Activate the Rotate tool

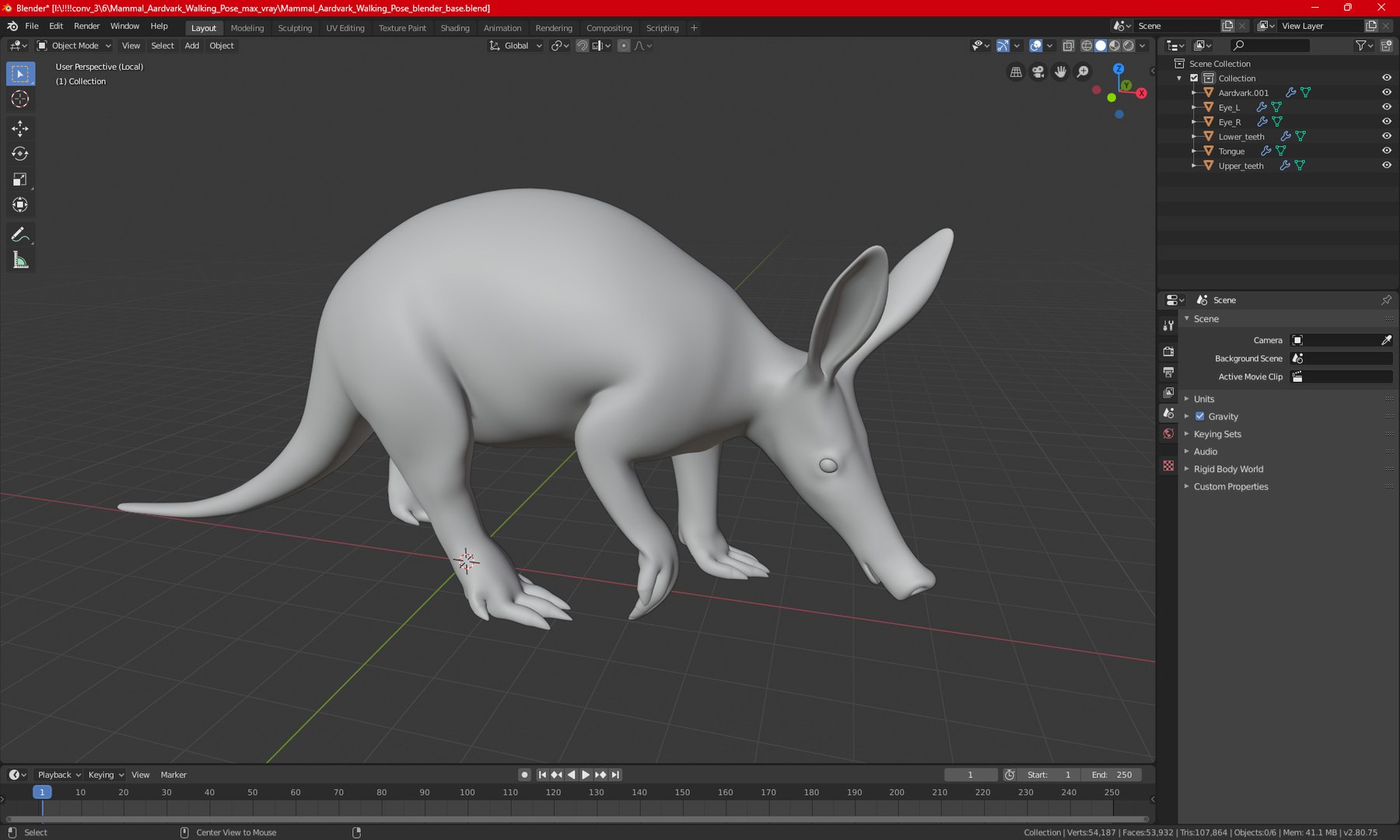(20, 154)
